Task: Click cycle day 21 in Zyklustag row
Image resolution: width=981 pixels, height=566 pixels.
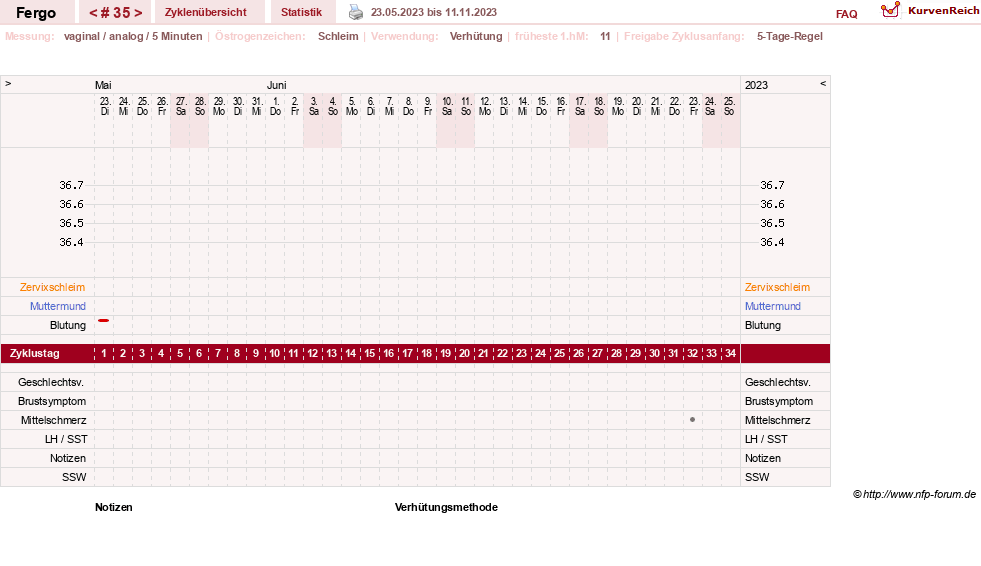Action: pyautogui.click(x=483, y=353)
